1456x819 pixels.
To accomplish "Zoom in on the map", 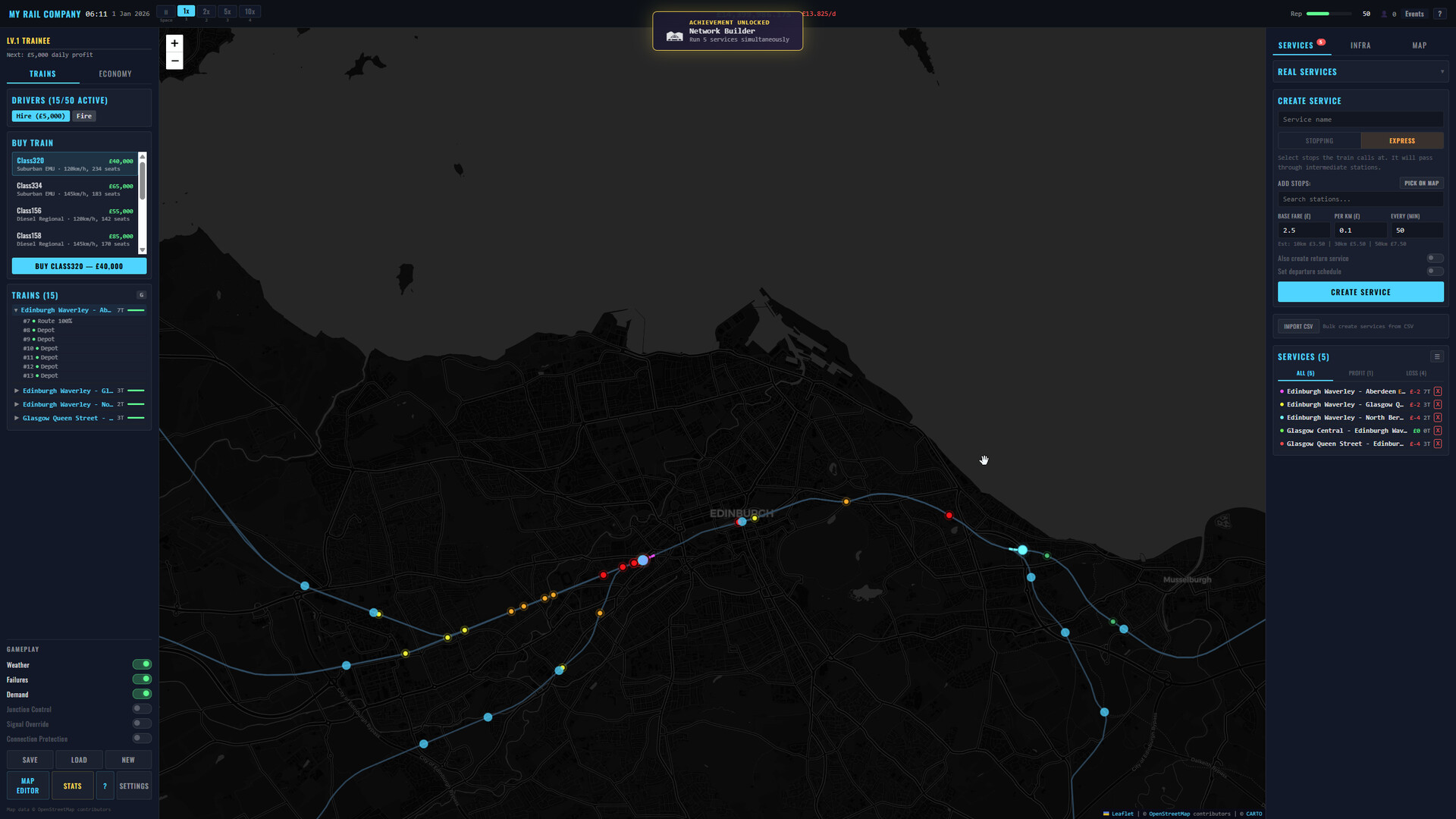I will coord(174,43).
